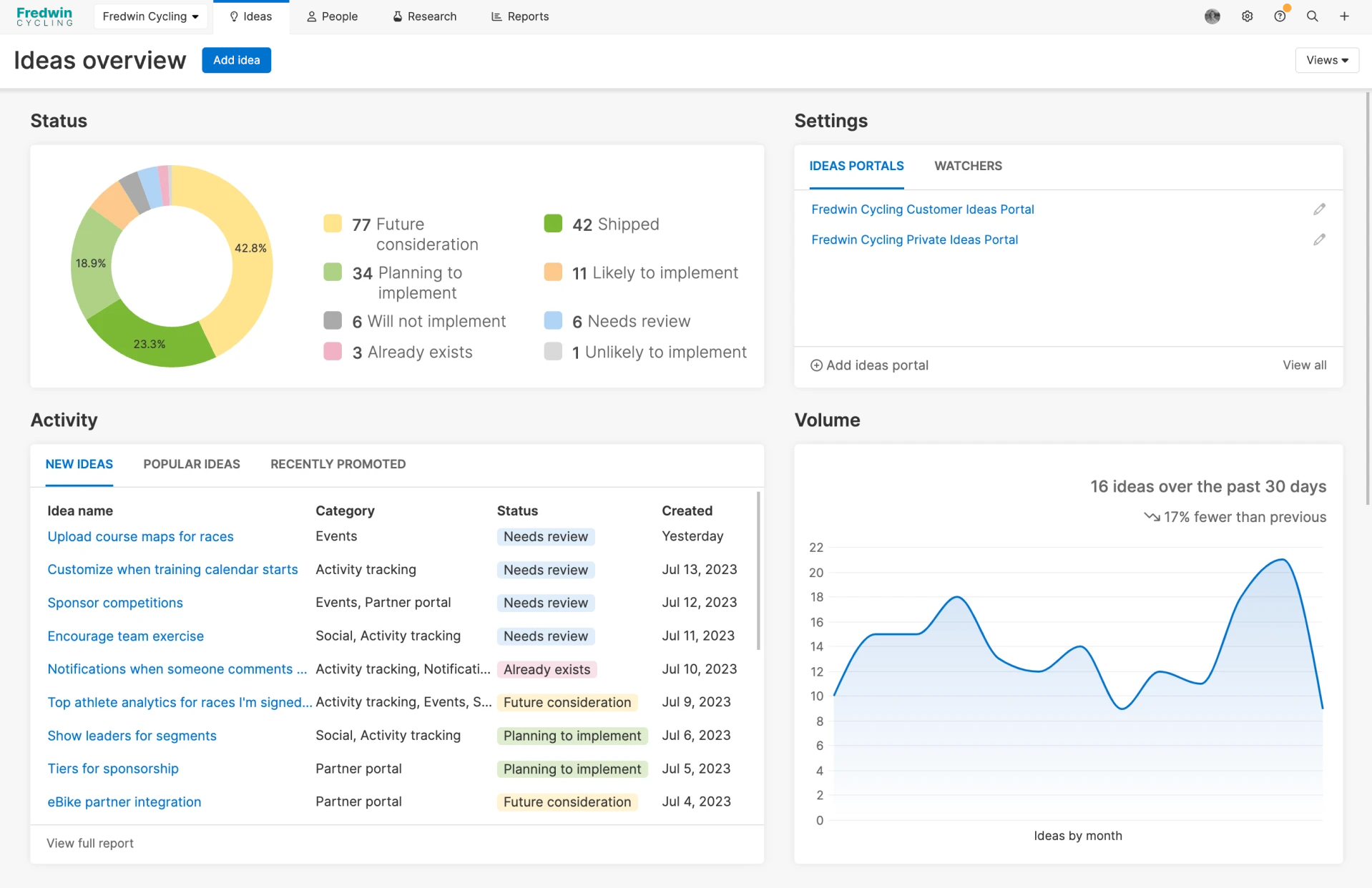Click the plus add icon

pyautogui.click(x=1344, y=16)
